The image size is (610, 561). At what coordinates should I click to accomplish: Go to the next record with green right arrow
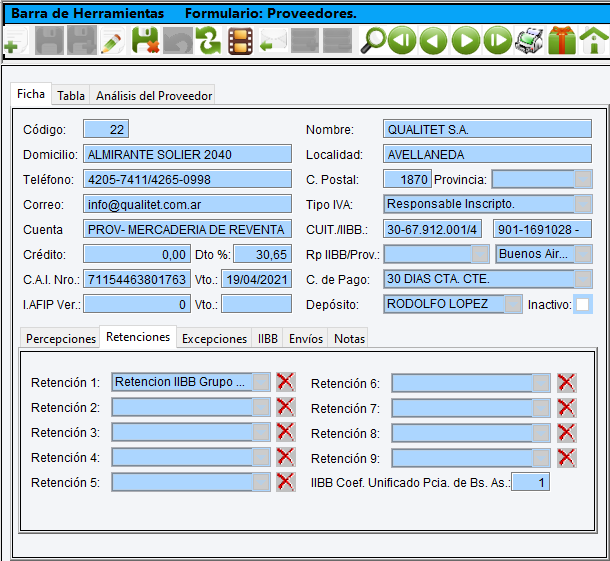(x=466, y=40)
